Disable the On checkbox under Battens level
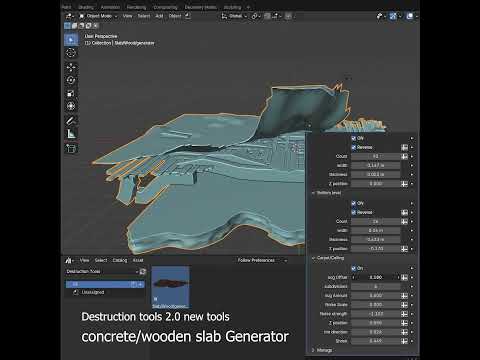The height and width of the screenshot is (360, 480). click(354, 203)
